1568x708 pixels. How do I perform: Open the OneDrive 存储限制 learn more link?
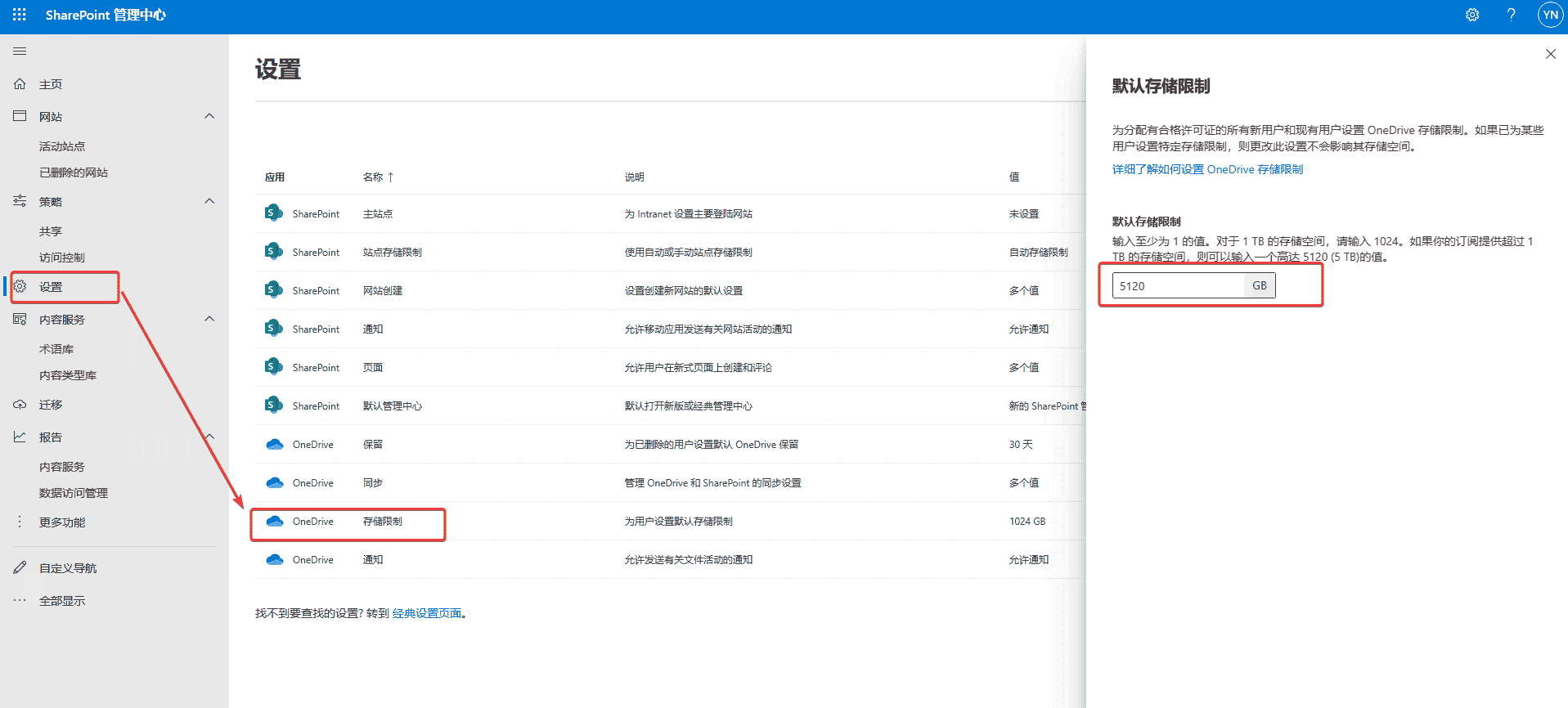pos(1207,169)
